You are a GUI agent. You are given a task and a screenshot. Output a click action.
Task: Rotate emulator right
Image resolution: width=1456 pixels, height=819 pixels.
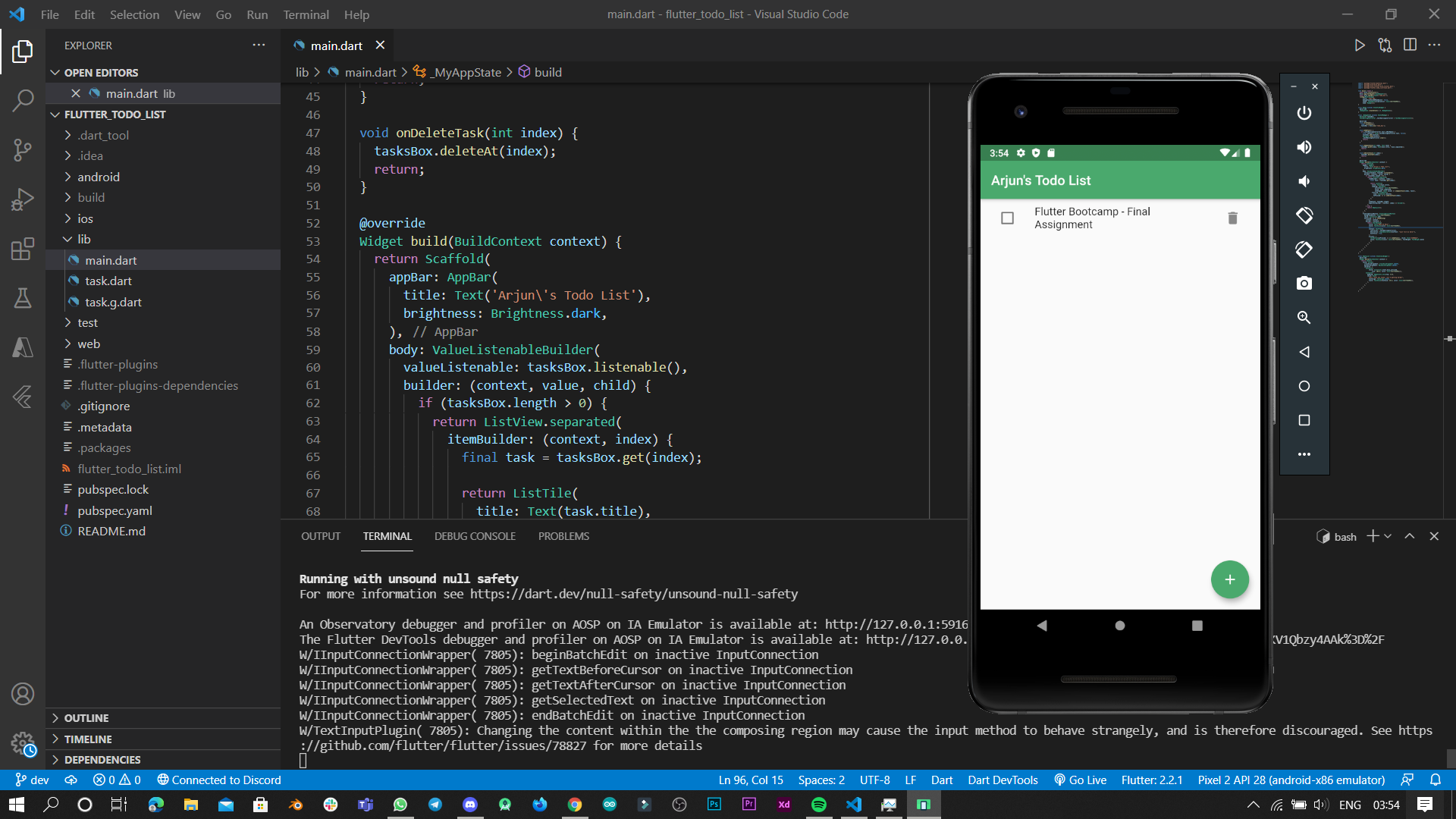click(x=1304, y=249)
